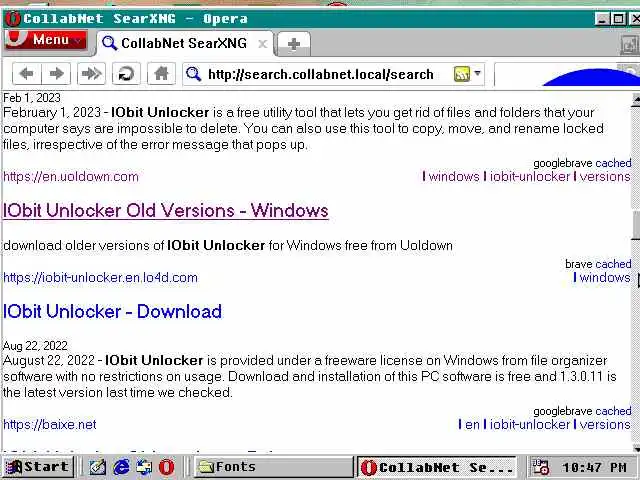Open https://iobit-unlocker.en.lo4d.com link
The width and height of the screenshot is (640, 480).
coord(100,278)
